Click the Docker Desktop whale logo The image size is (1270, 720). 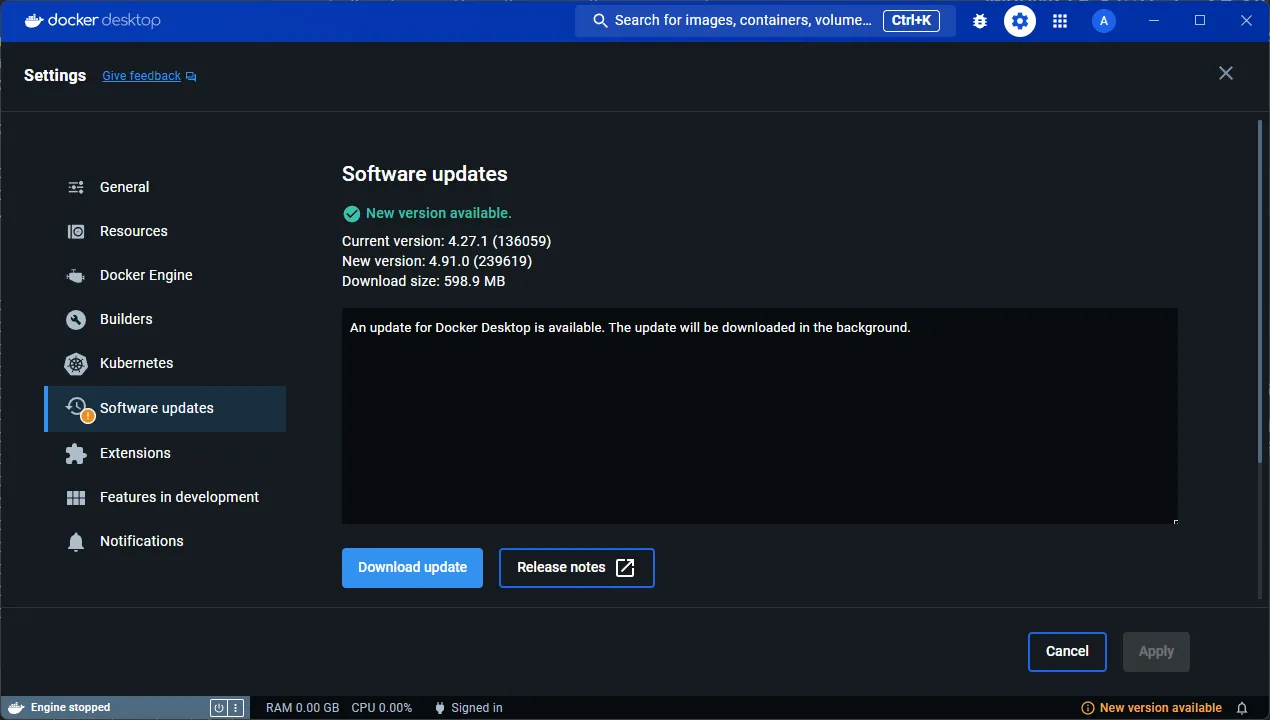34,20
